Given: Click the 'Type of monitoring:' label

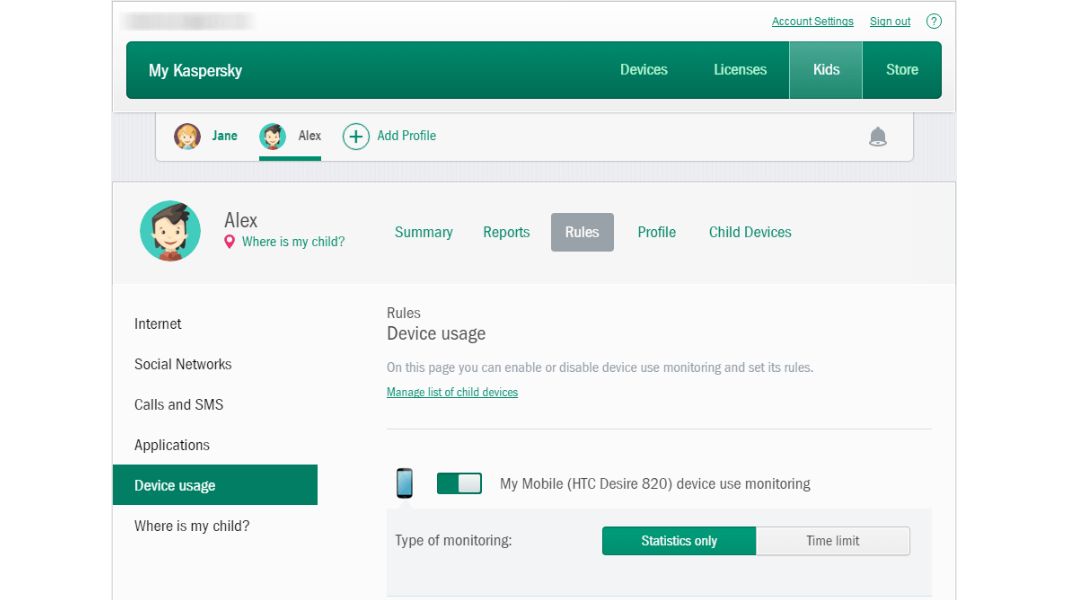Looking at the screenshot, I should pyautogui.click(x=454, y=541).
